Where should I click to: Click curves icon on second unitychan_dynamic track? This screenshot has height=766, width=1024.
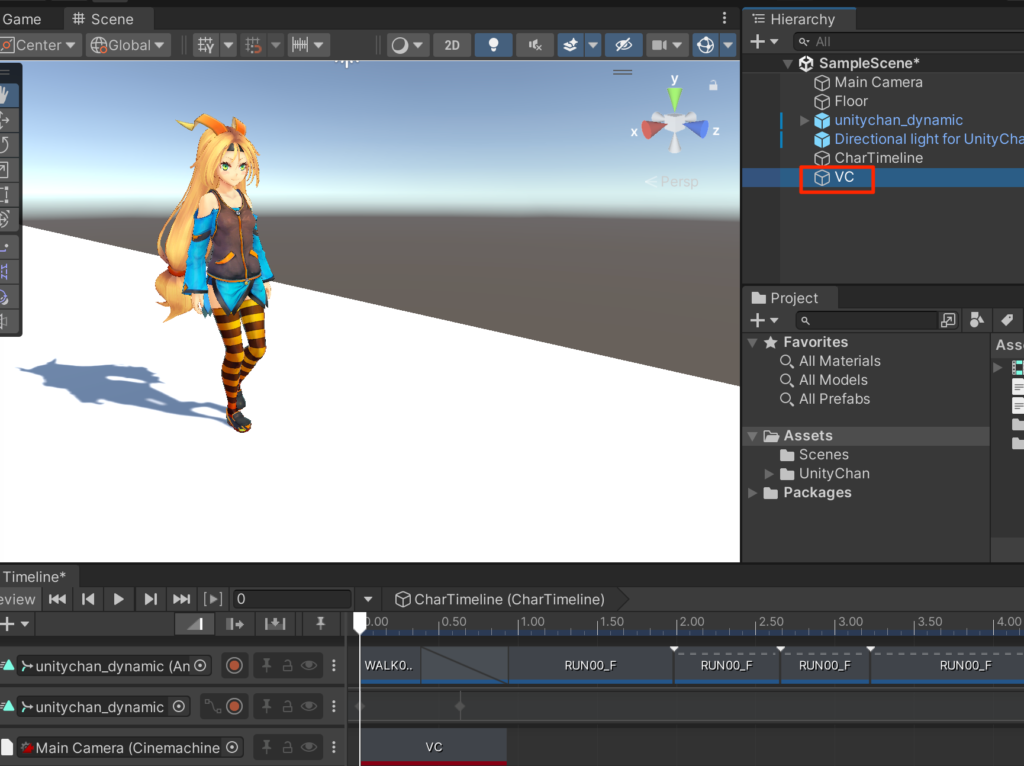tap(212, 706)
